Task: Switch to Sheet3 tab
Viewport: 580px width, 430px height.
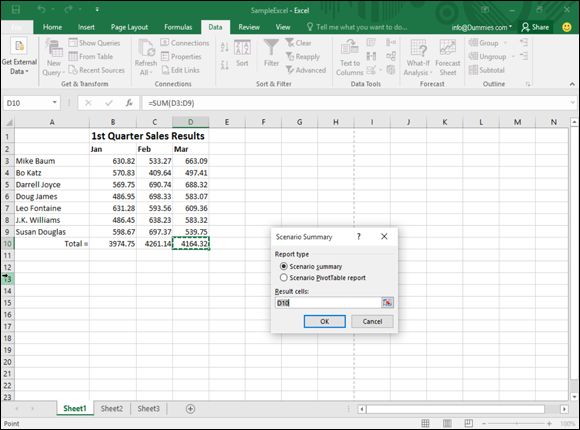Action: 148,409
